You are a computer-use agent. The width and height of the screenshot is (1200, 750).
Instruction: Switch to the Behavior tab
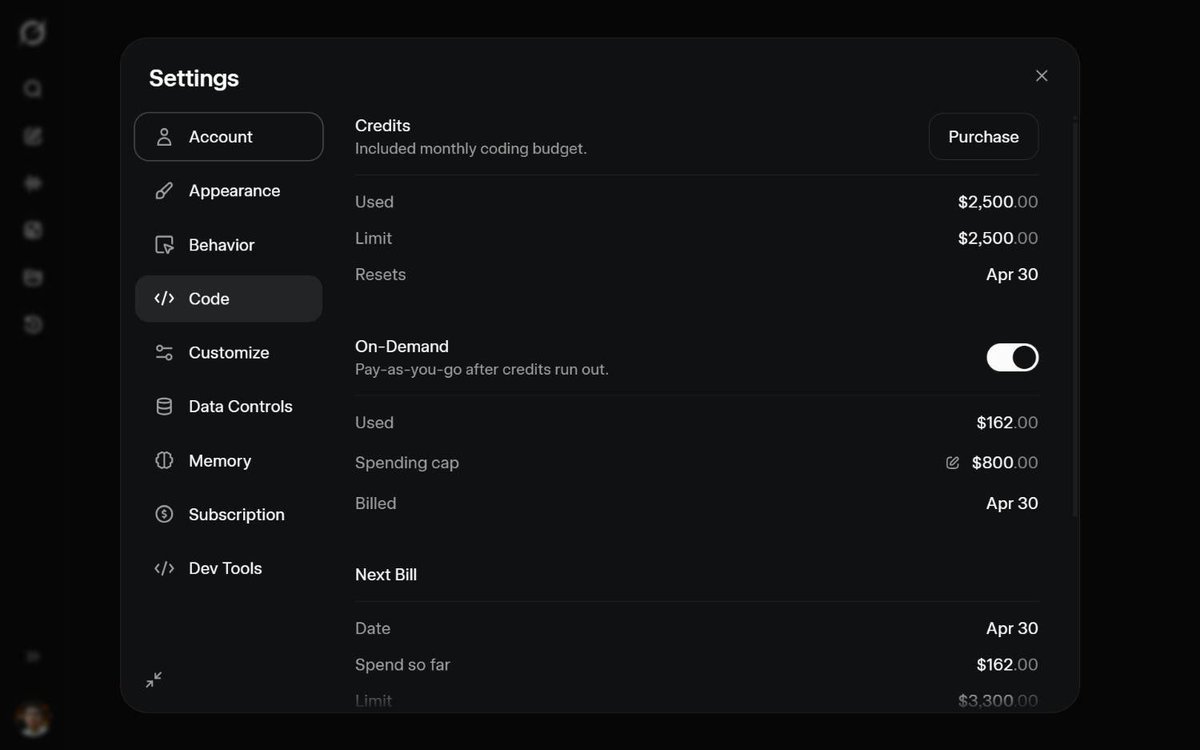tap(229, 245)
